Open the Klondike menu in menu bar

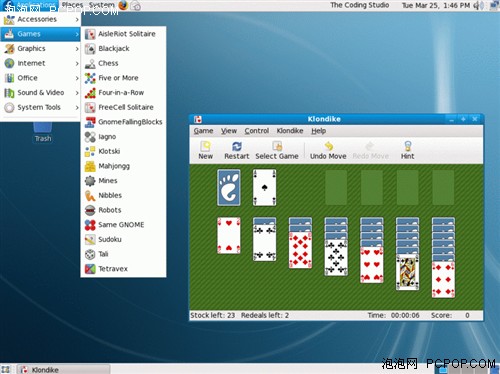pos(290,131)
